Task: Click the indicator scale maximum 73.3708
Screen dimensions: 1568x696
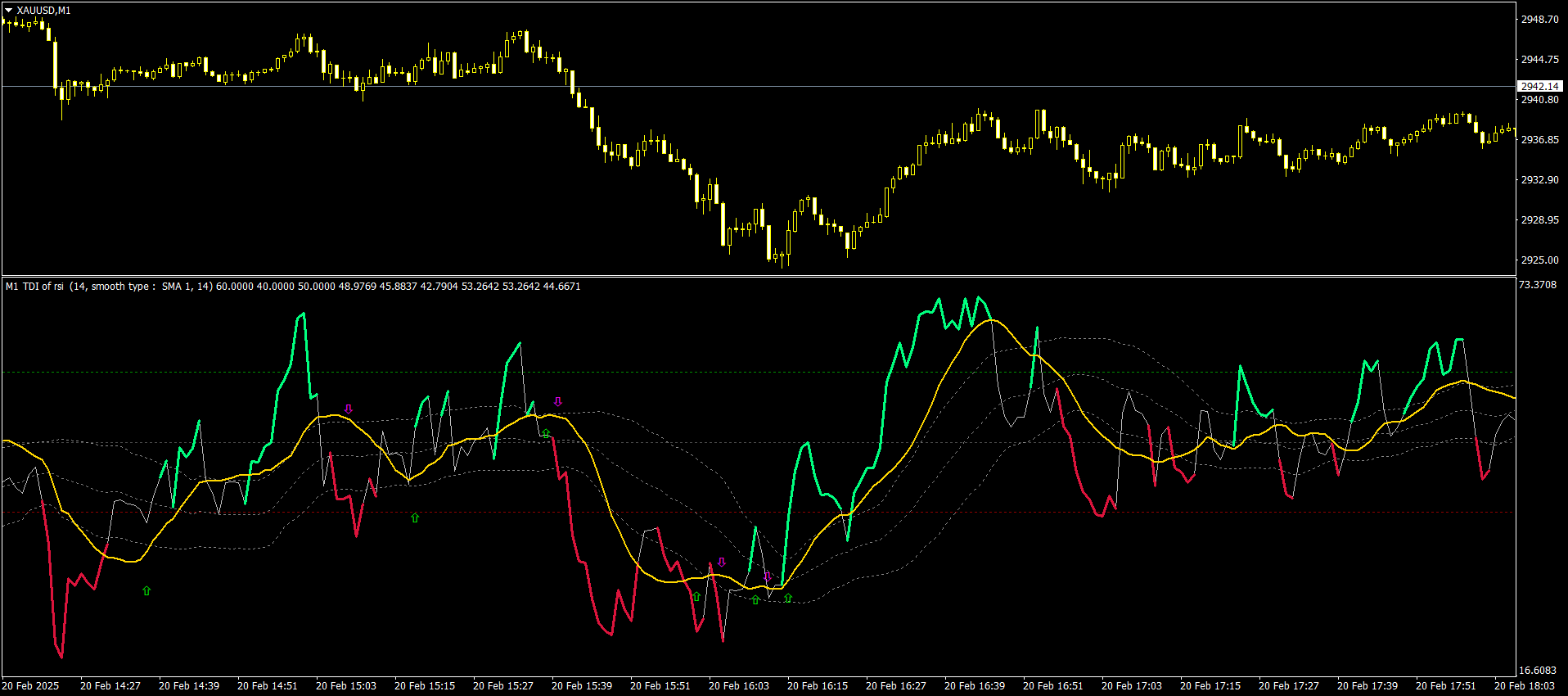Action: tap(1538, 284)
